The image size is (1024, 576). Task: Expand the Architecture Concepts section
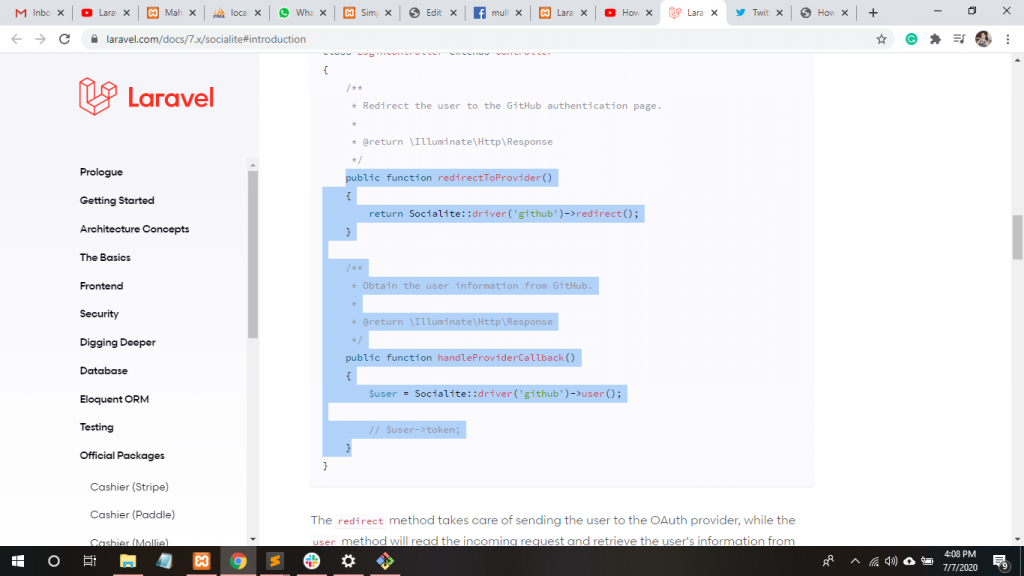pos(135,229)
